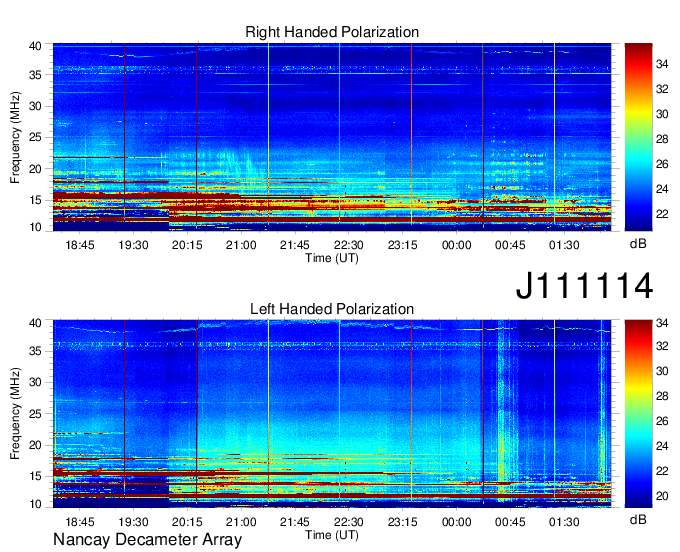
Task: Click "23:15" tick on right-handed plot time axis
Action: 402,245
